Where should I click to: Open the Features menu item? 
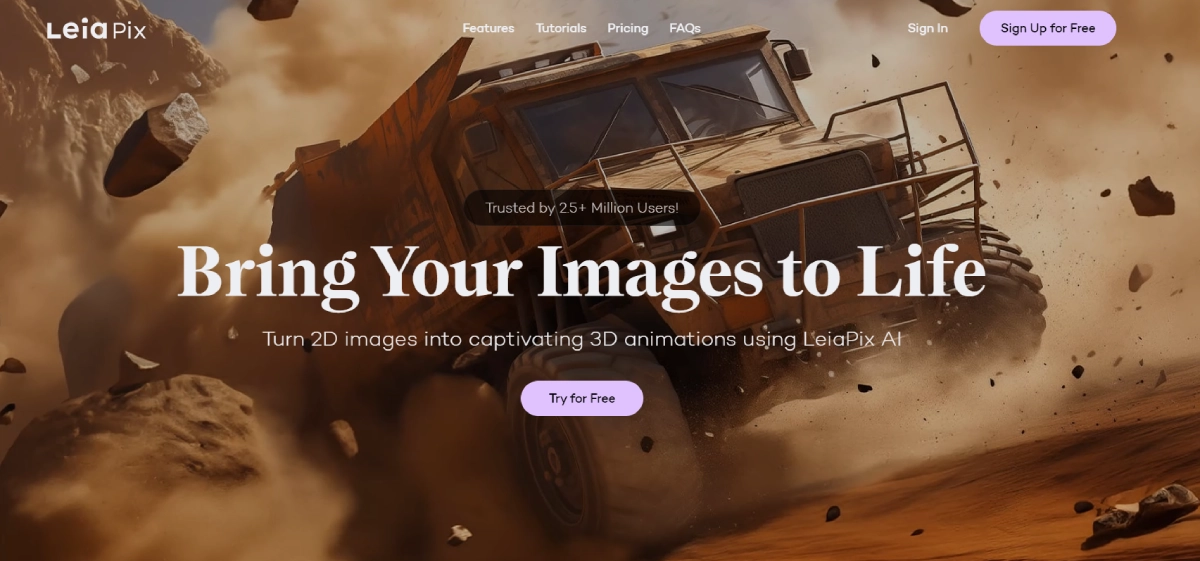pyautogui.click(x=488, y=28)
